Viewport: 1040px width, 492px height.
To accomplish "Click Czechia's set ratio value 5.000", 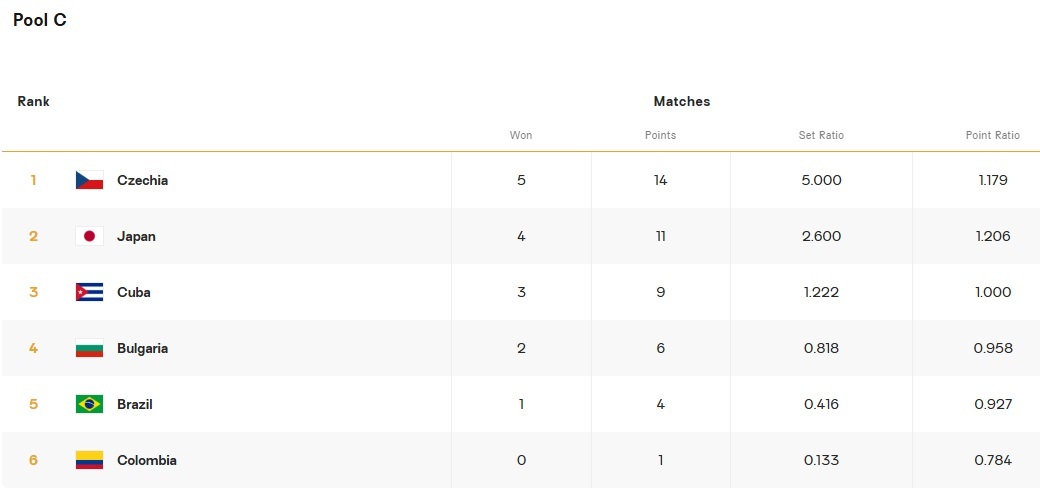I will (821, 180).
